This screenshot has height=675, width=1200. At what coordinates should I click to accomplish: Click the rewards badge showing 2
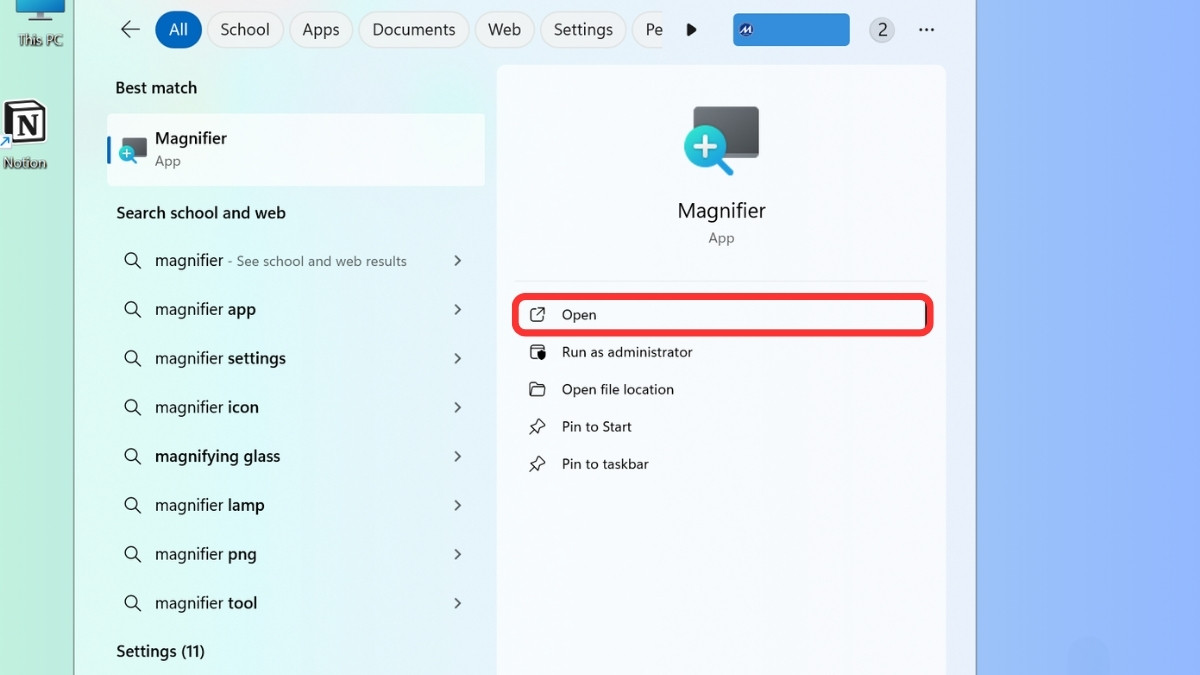click(881, 30)
